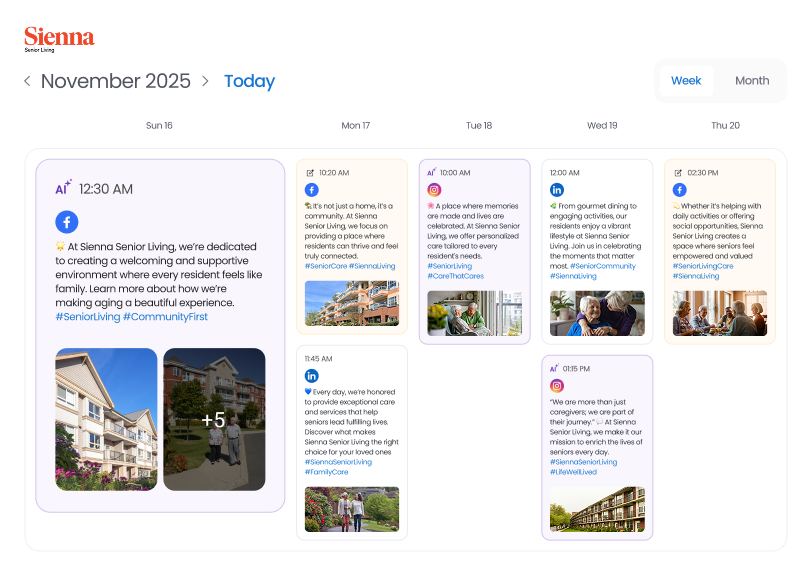Image resolution: width=812 pixels, height=577 pixels.
Task: Switch the calendar to Month view
Action: pos(752,81)
